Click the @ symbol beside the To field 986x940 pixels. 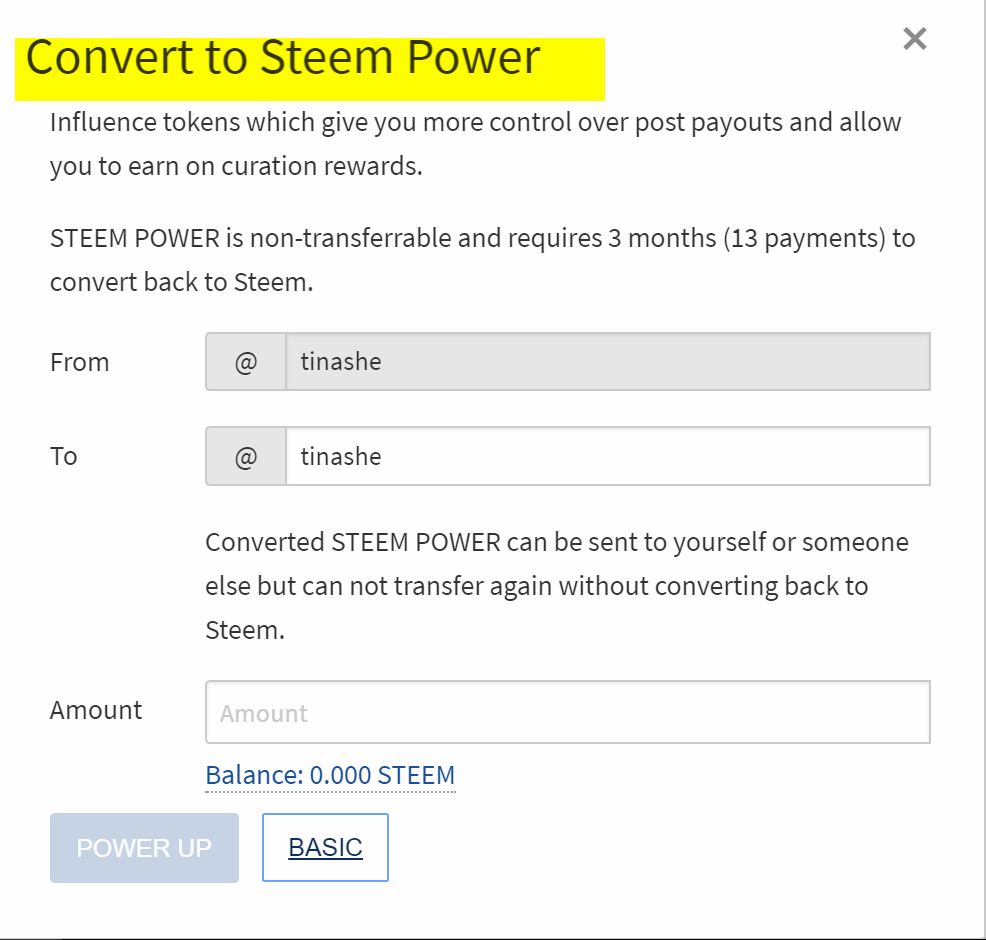pyautogui.click(x=246, y=456)
